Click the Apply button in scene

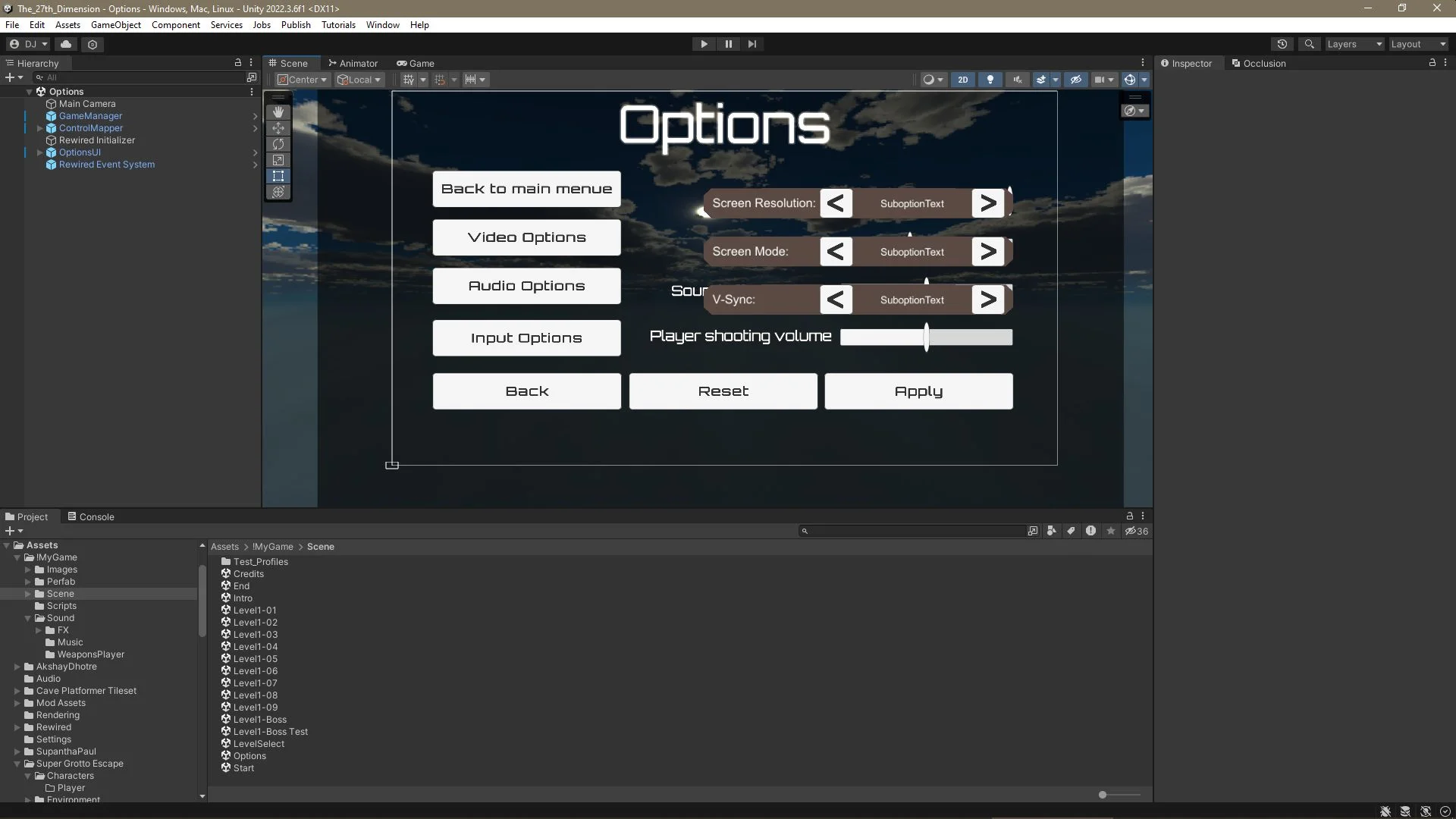tap(918, 391)
